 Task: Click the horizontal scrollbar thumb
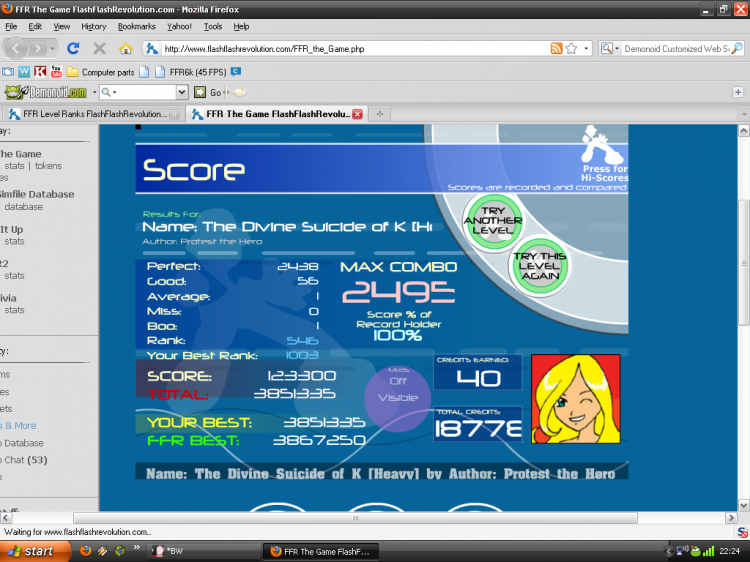[x=355, y=518]
